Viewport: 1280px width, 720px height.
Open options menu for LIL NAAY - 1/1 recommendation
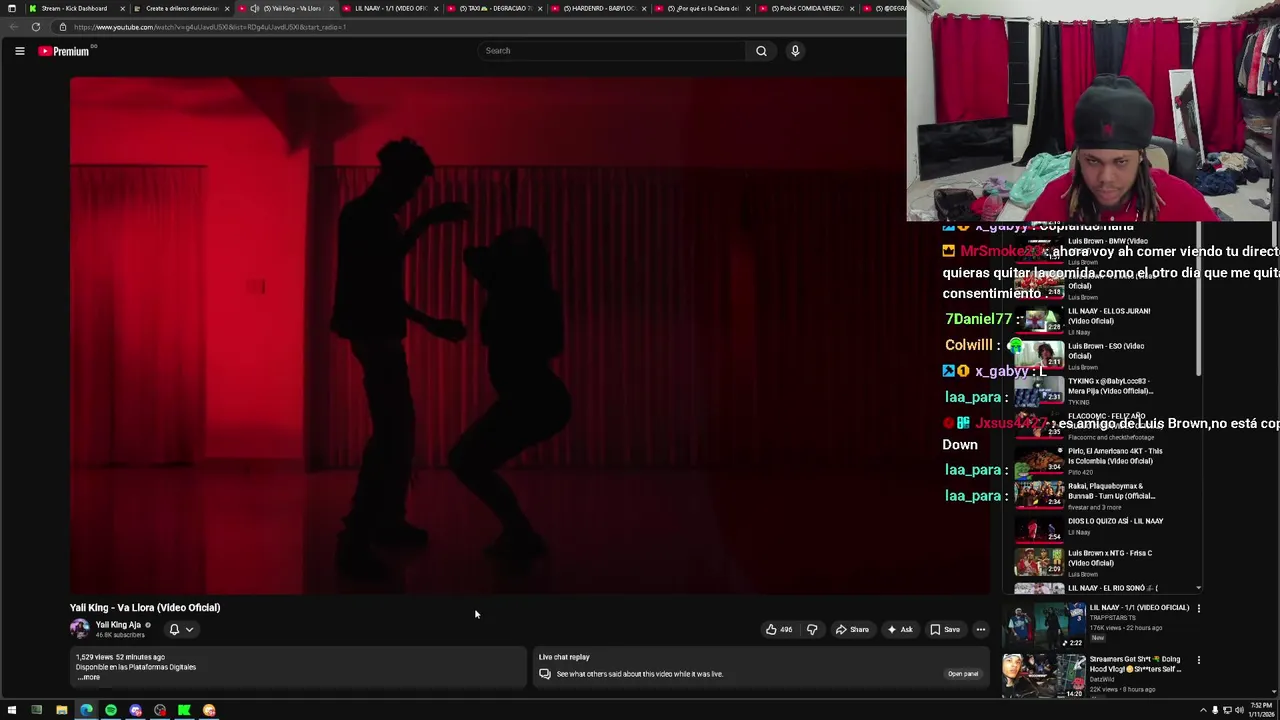coord(1199,608)
